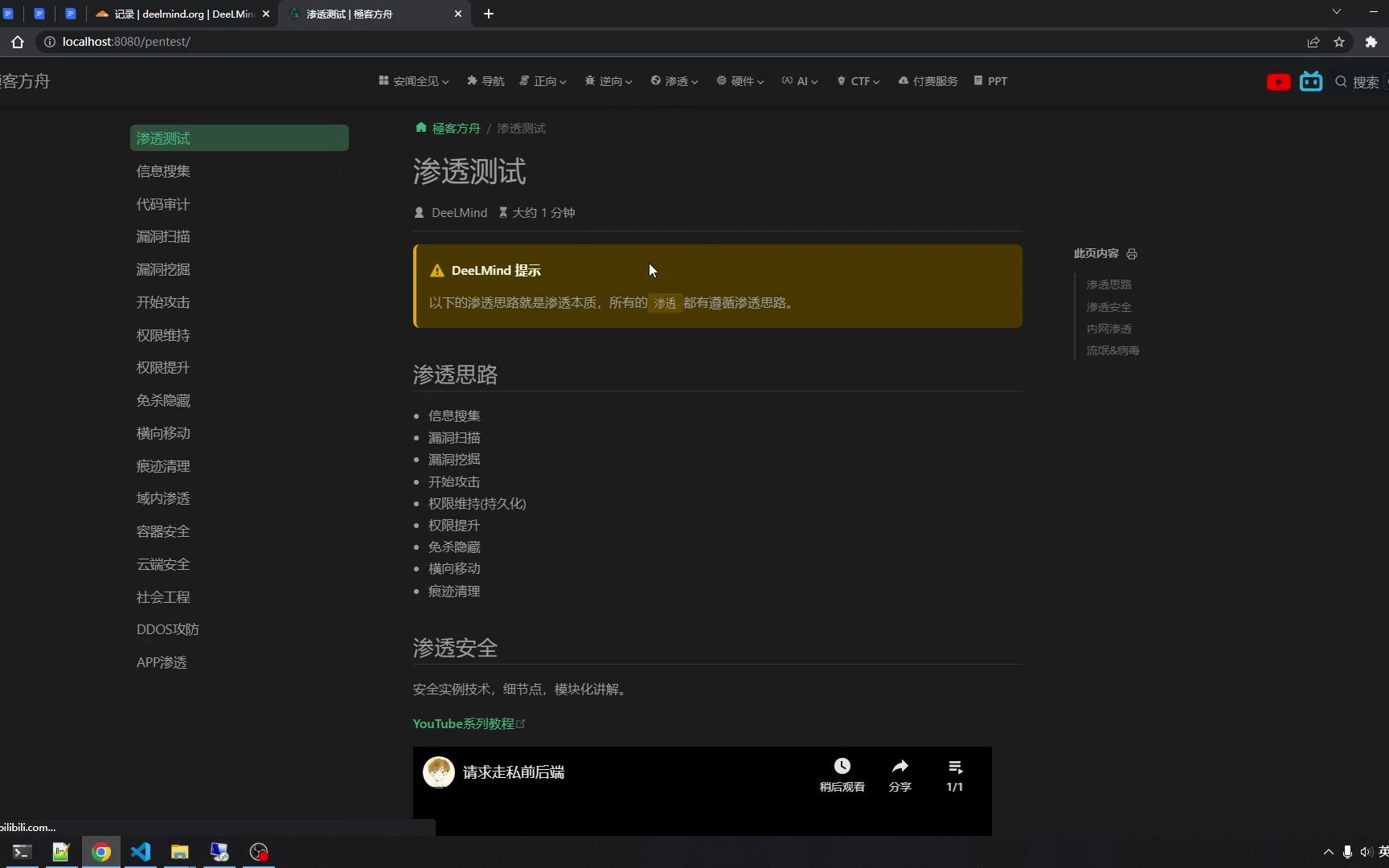Open the Bilibili icon in header
The height and width of the screenshot is (868, 1389).
pyautogui.click(x=1311, y=81)
